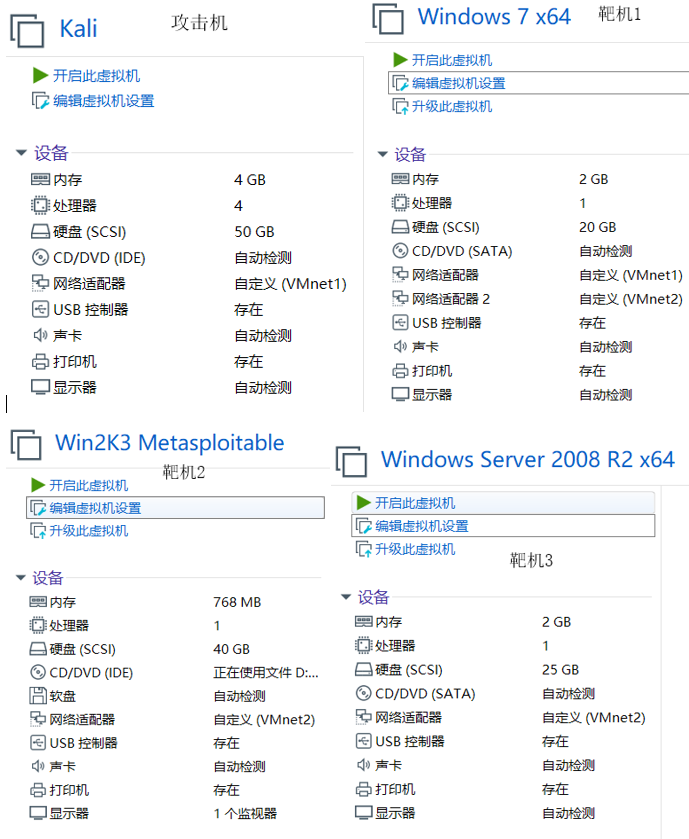Viewport: 689px width, 839px height.
Task: Click 编辑虚拟机设置 for Kali
Action: 103,101
